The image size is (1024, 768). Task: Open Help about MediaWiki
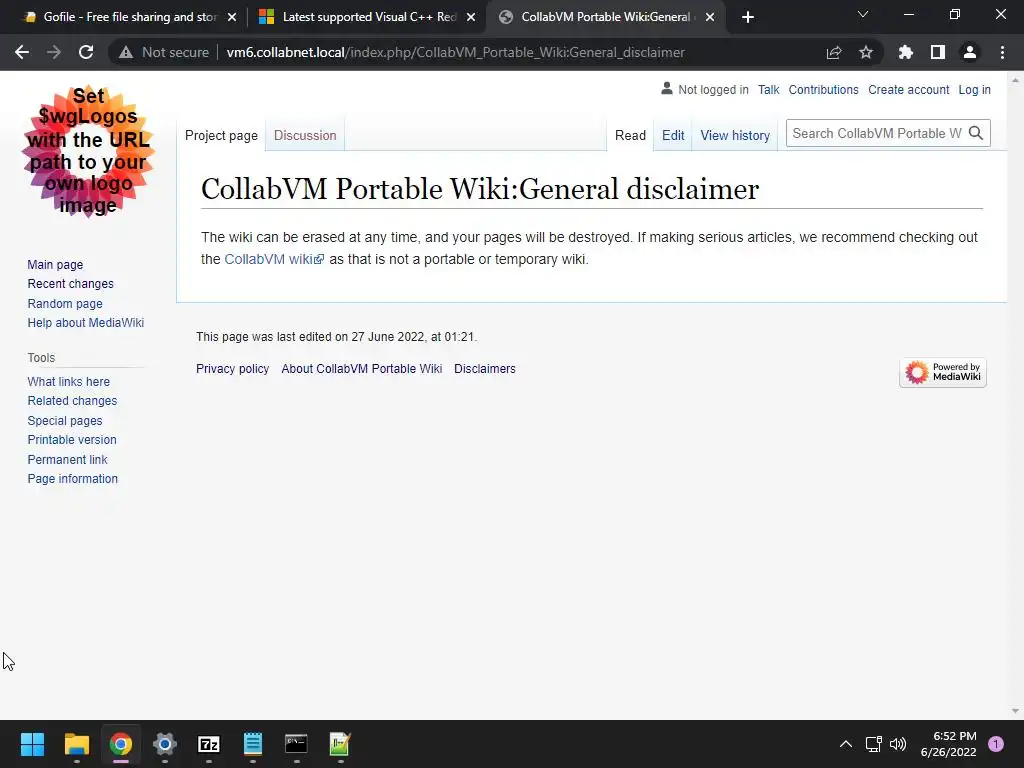86,323
